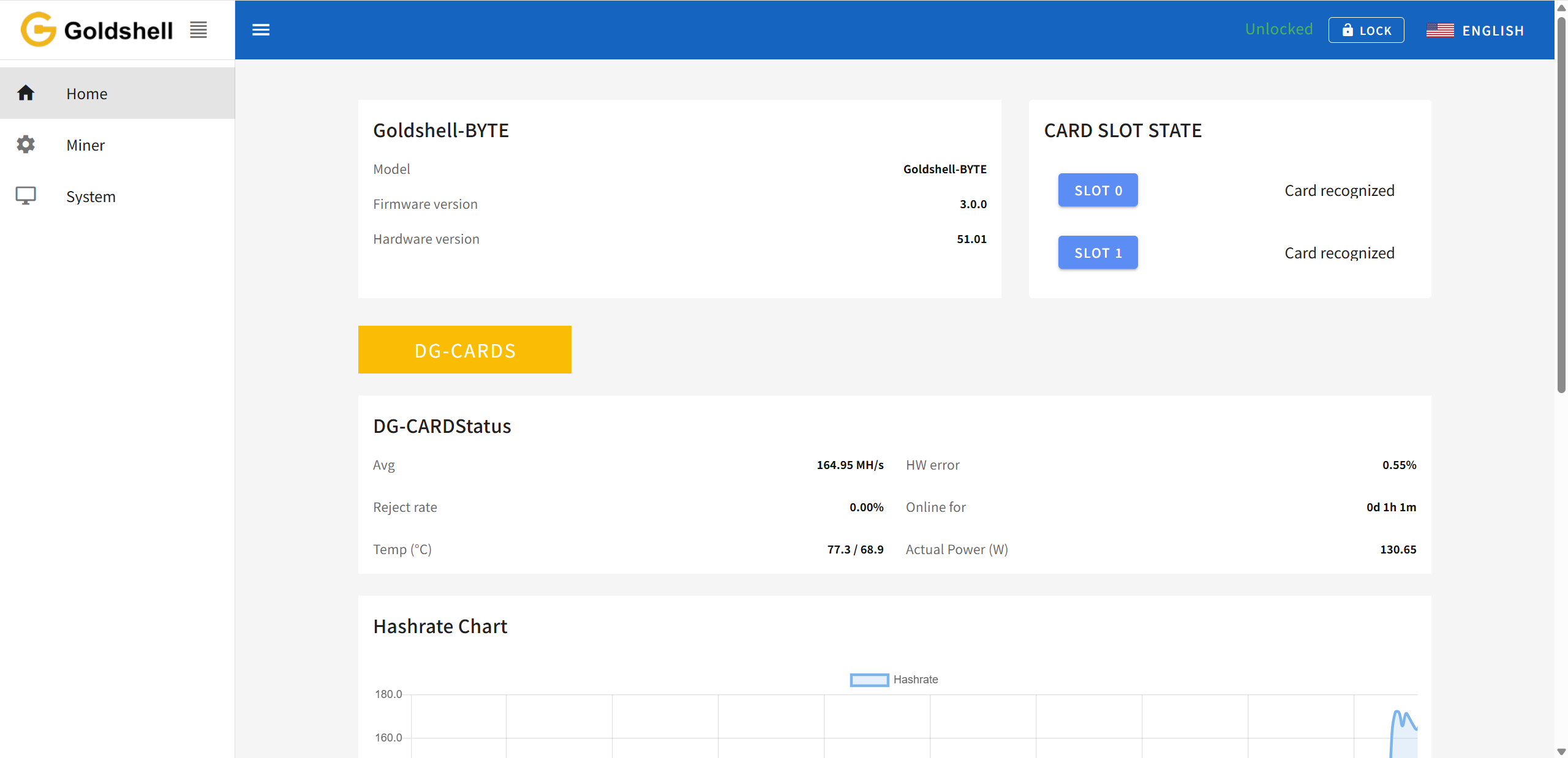This screenshot has height=758, width=1568.
Task: Click the LOCK button
Action: tap(1366, 30)
